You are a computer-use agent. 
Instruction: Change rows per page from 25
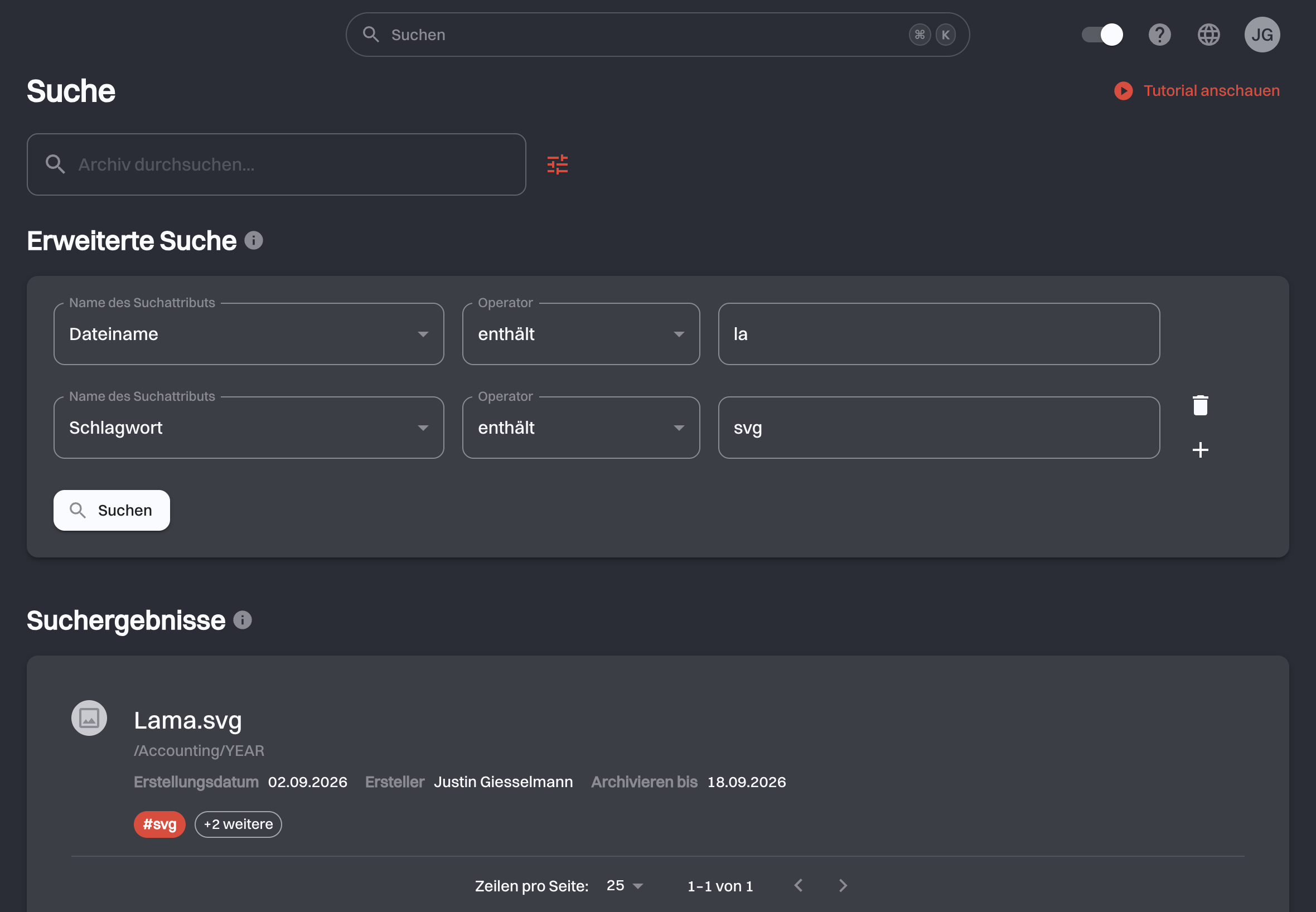coord(625,886)
